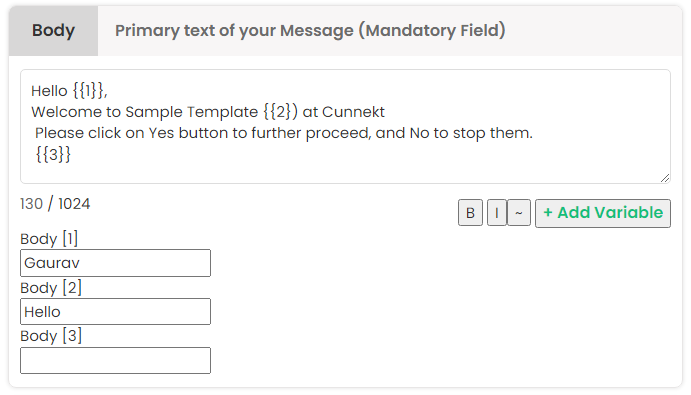Screen dimensions: 691x395
Task: Click the 130 / 1024 character counter
Action: click(55, 204)
